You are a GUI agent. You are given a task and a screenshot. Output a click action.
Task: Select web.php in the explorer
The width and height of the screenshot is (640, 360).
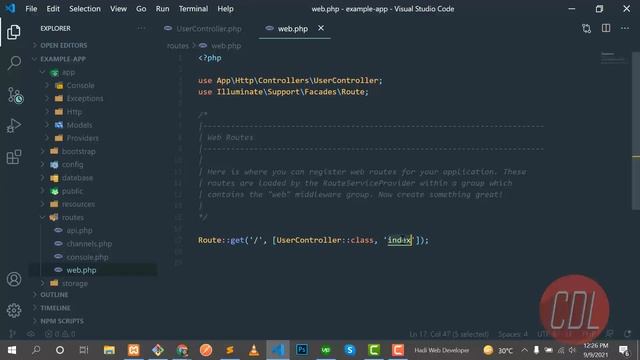[81, 270]
